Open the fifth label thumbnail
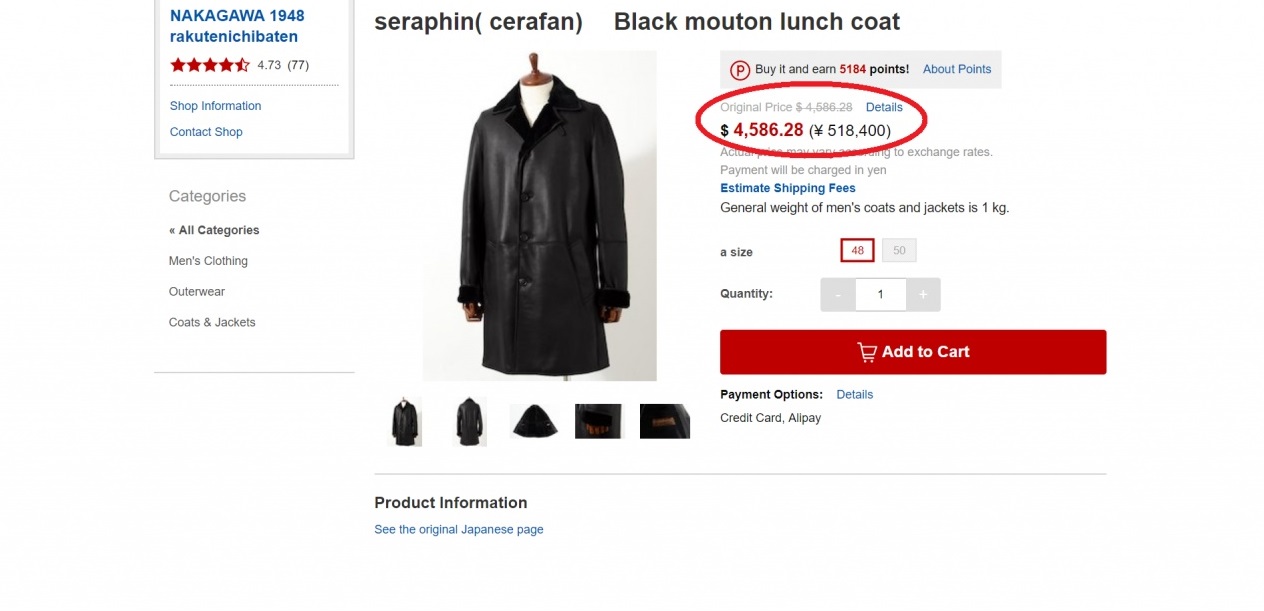This screenshot has height=611, width=1264. pyautogui.click(x=664, y=421)
